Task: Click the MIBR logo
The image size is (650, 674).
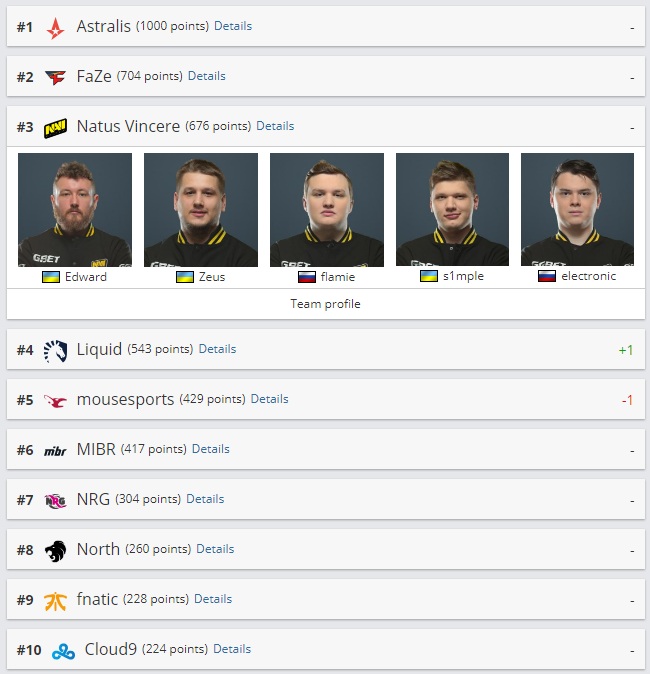Action: pos(55,451)
